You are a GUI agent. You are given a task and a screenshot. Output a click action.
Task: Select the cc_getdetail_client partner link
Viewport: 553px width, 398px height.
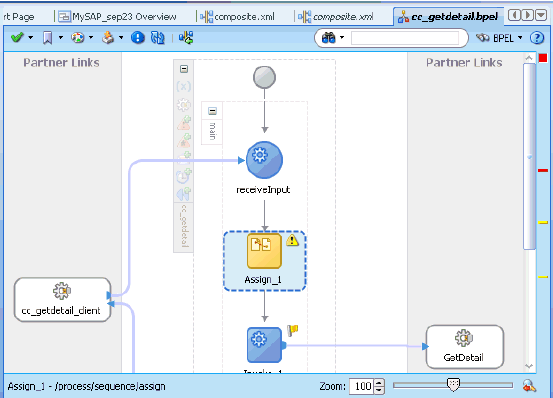coord(62,300)
